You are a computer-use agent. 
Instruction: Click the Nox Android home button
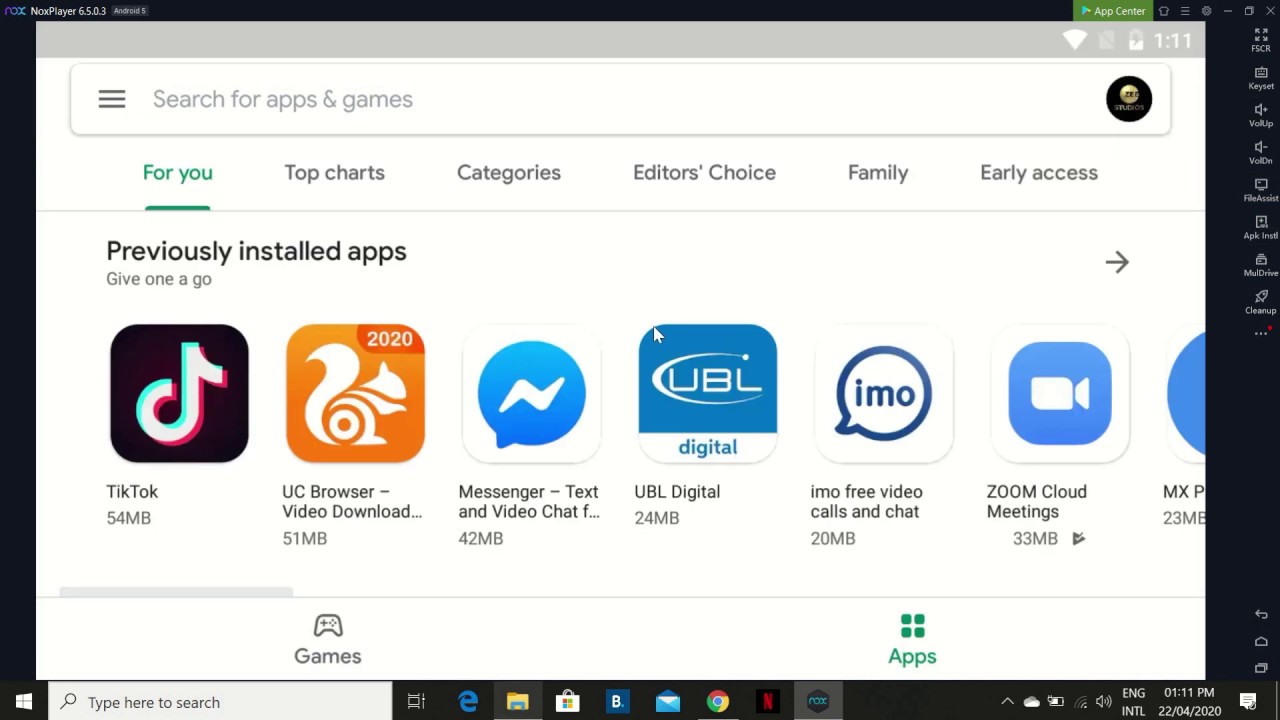click(1261, 641)
